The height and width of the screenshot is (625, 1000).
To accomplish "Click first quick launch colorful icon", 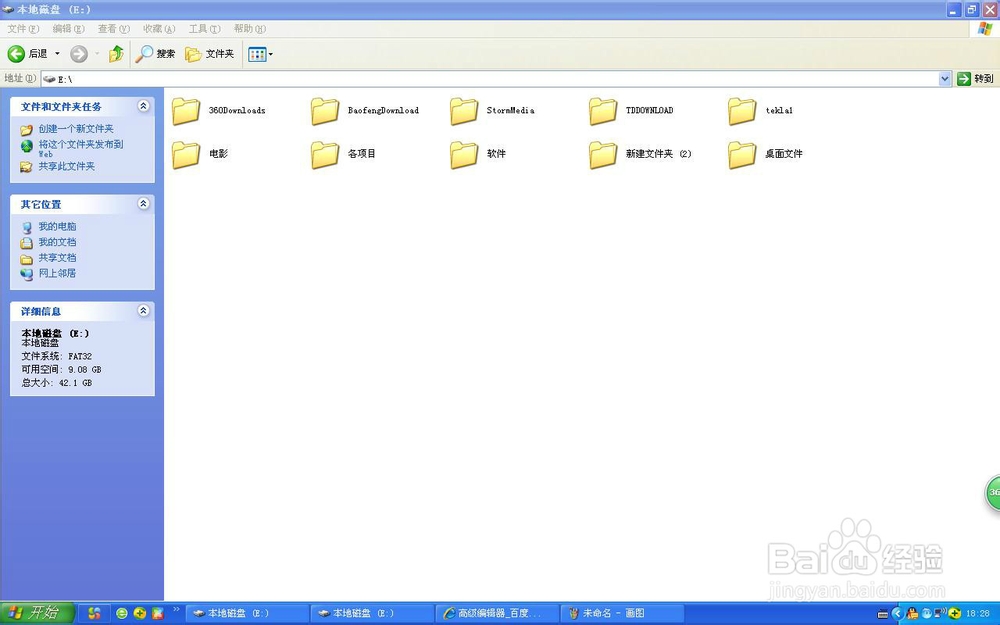I will (x=94, y=614).
